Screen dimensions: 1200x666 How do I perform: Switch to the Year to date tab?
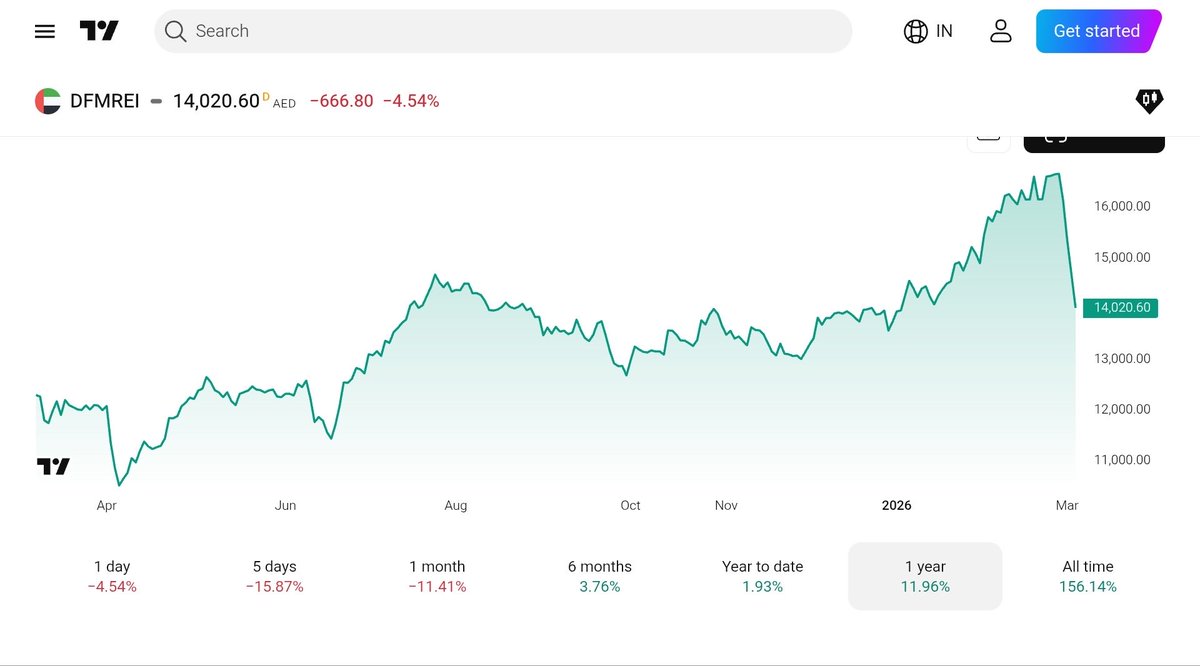point(762,576)
